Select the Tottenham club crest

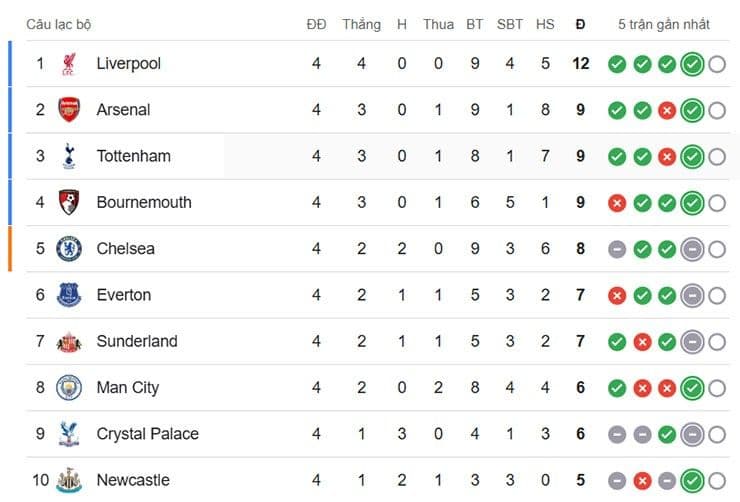pyautogui.click(x=69, y=156)
